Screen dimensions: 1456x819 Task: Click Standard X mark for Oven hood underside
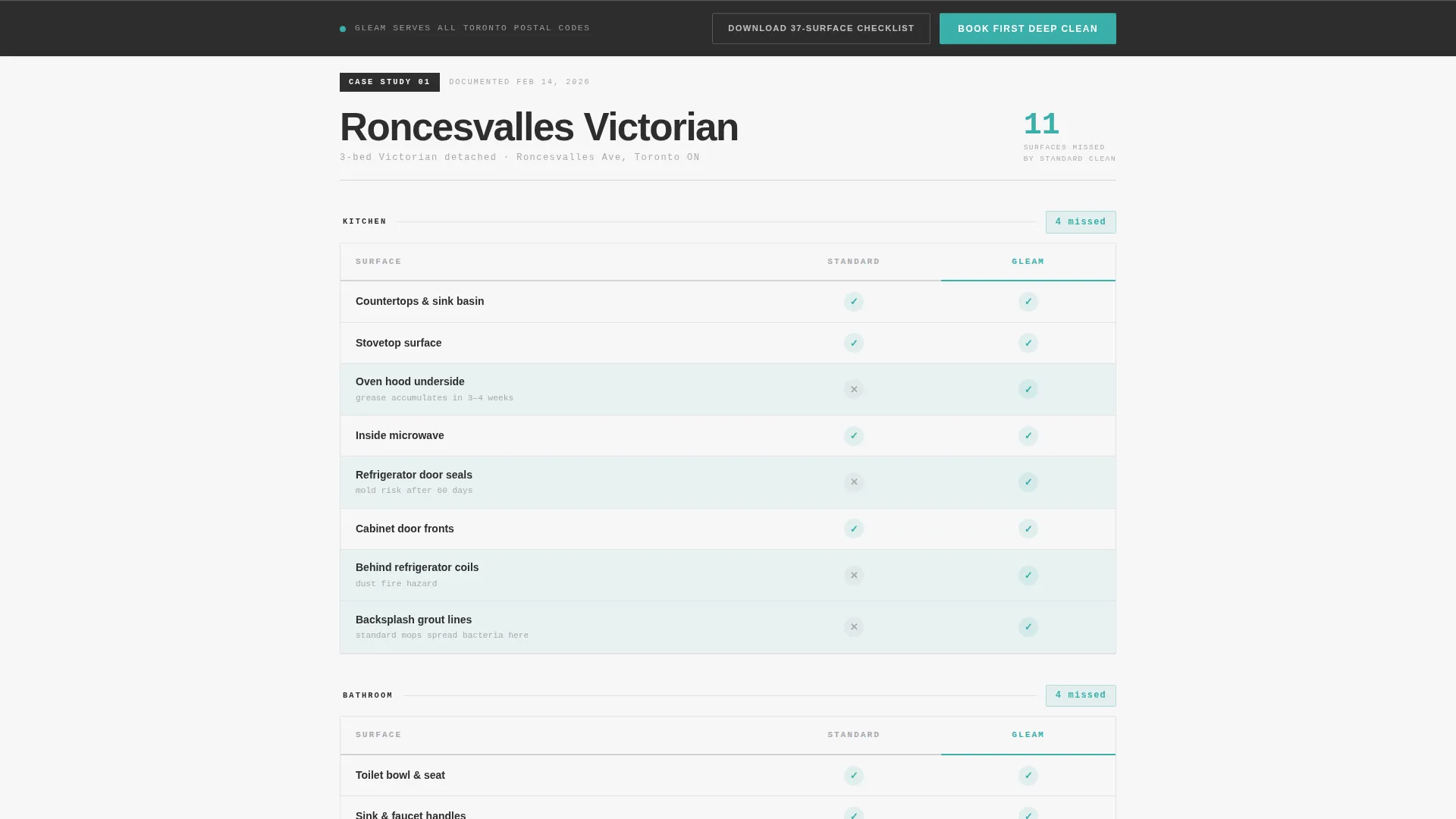(854, 389)
